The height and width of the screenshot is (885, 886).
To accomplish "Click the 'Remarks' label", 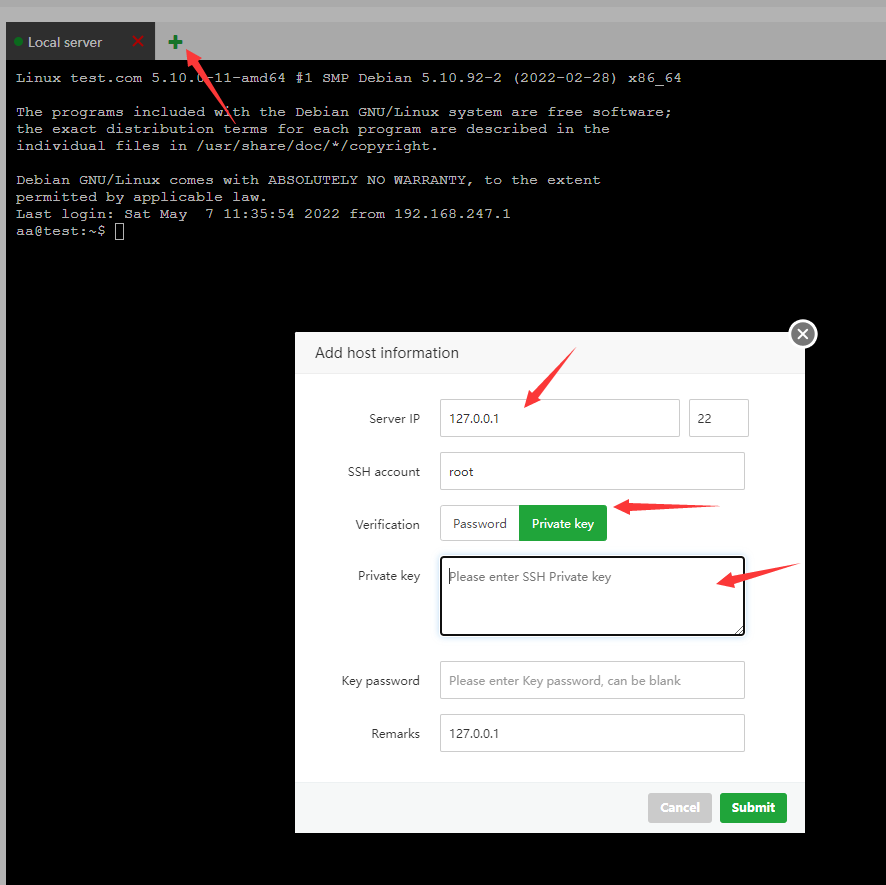I will click(395, 734).
